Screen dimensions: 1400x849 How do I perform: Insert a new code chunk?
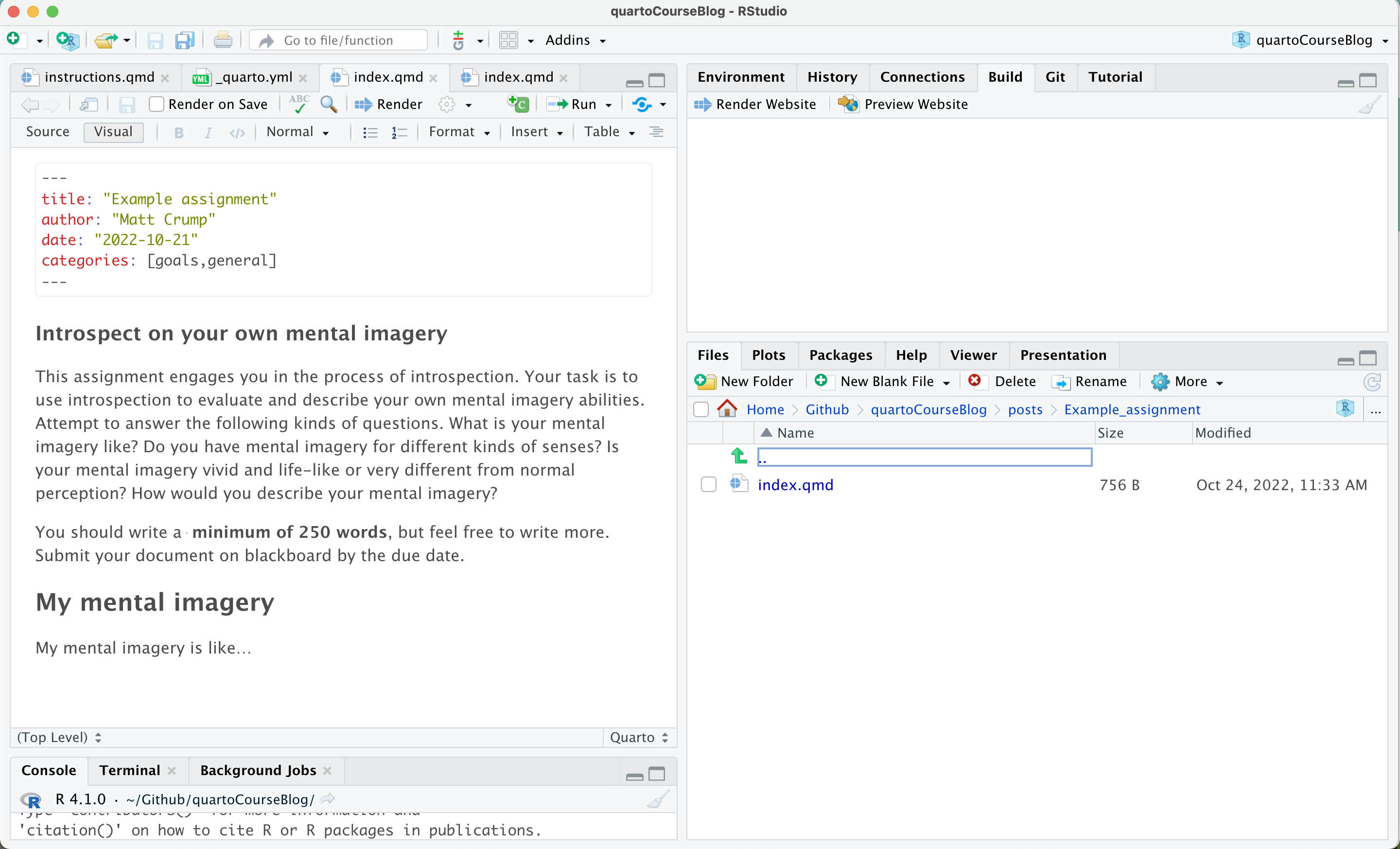coord(518,104)
